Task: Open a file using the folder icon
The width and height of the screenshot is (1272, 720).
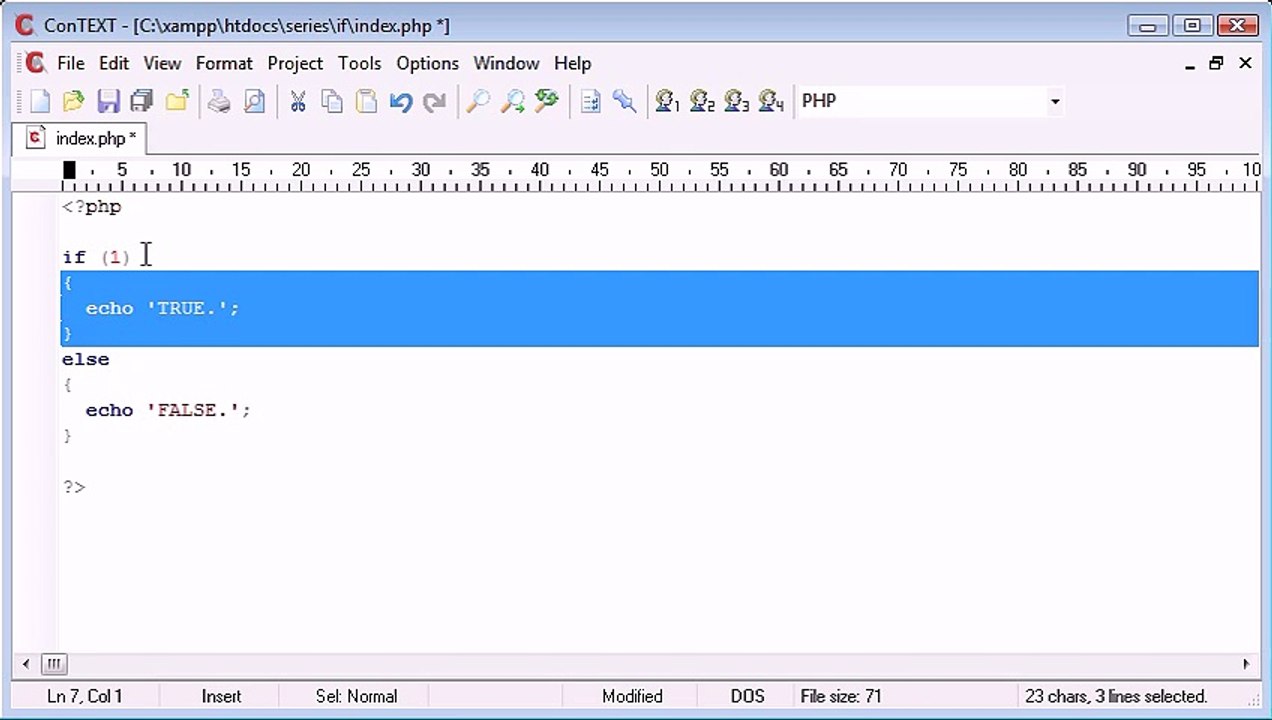Action: tap(73, 101)
